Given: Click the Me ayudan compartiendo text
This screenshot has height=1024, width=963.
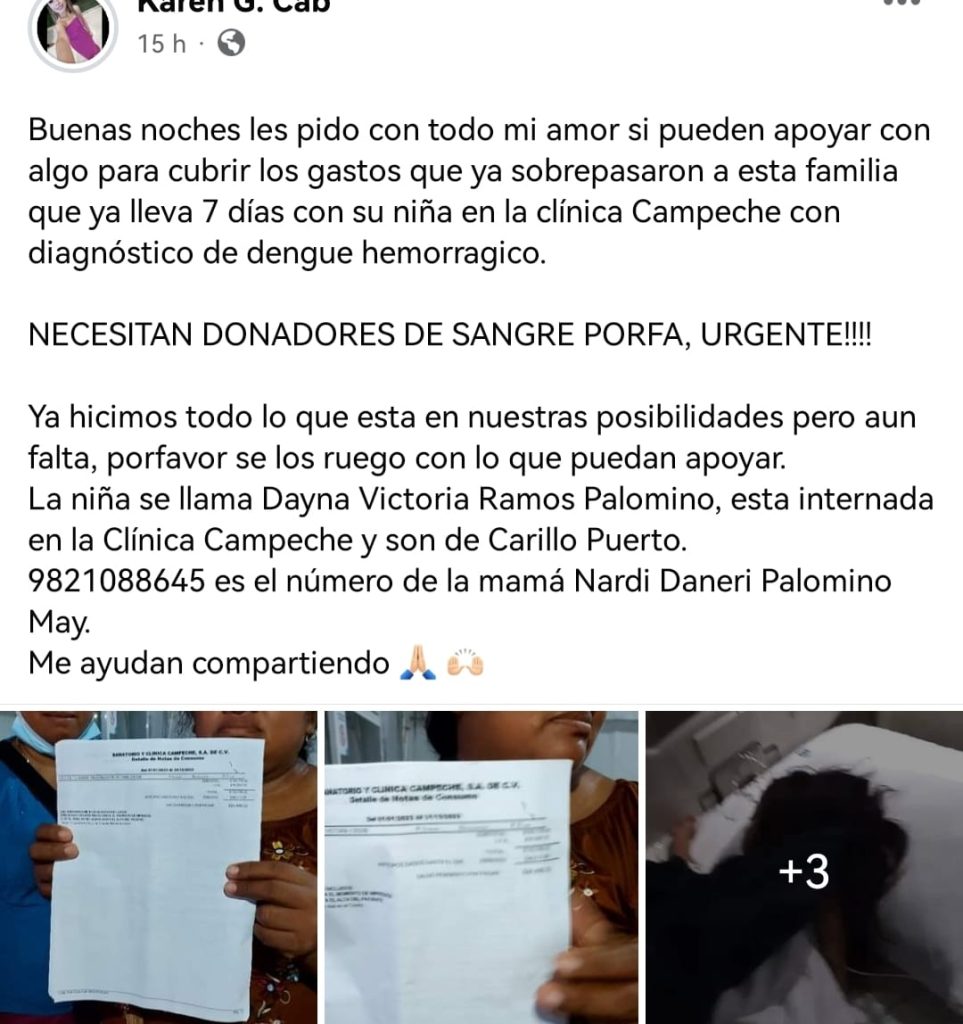Looking at the screenshot, I should pyautogui.click(x=209, y=664).
